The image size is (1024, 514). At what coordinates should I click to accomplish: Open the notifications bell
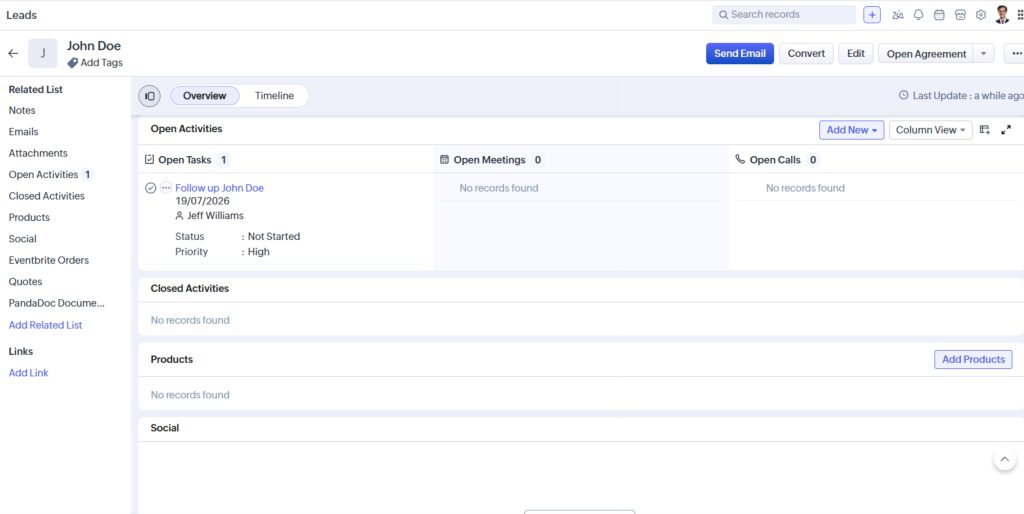(x=918, y=15)
